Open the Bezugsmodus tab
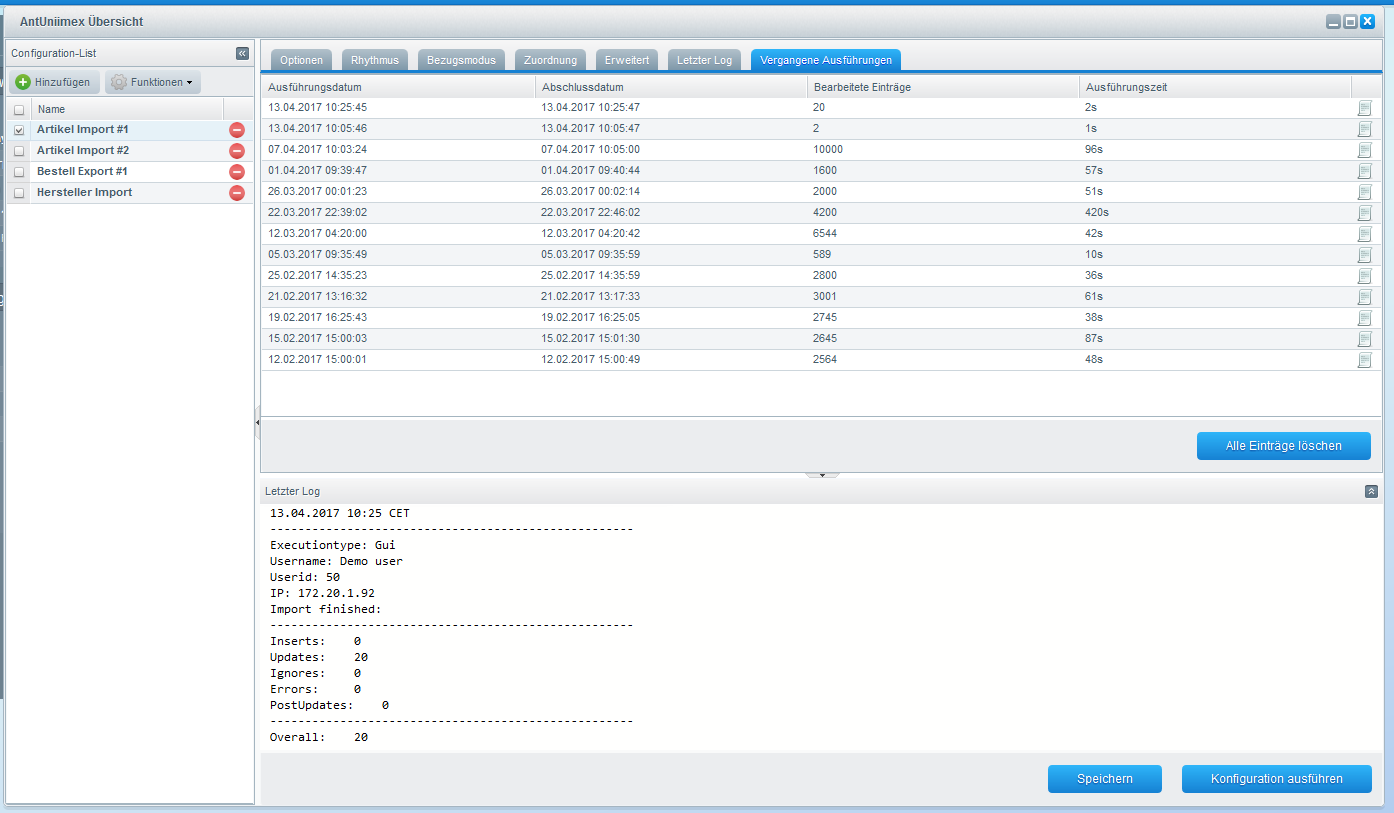 (x=461, y=60)
